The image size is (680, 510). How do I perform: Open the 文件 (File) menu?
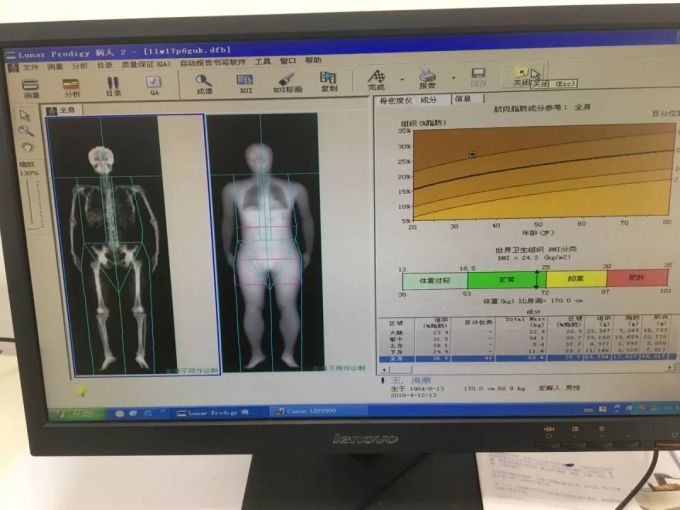tap(30, 67)
